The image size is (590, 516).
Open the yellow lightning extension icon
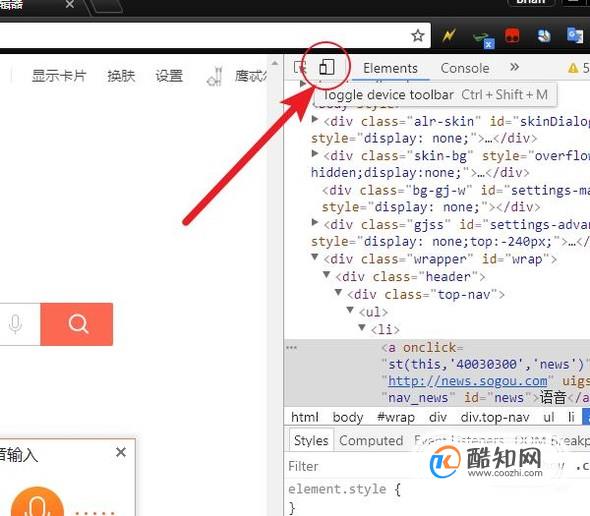tap(449, 36)
